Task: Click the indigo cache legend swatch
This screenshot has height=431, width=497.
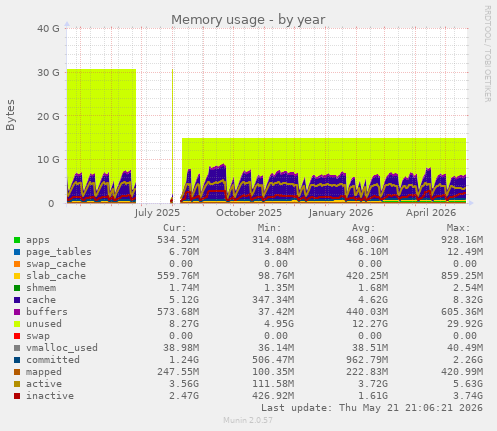Action: coord(17,300)
